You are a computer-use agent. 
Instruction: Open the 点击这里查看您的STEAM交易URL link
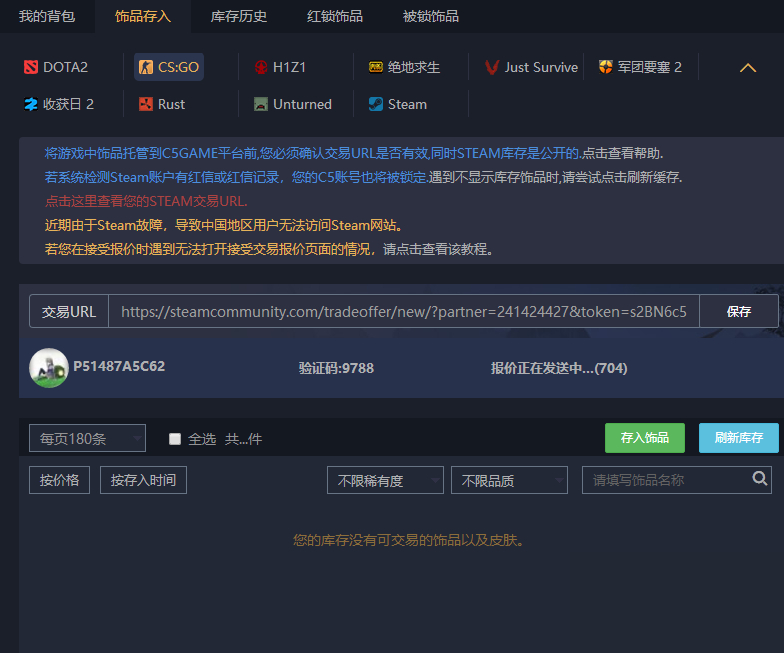click(146, 201)
